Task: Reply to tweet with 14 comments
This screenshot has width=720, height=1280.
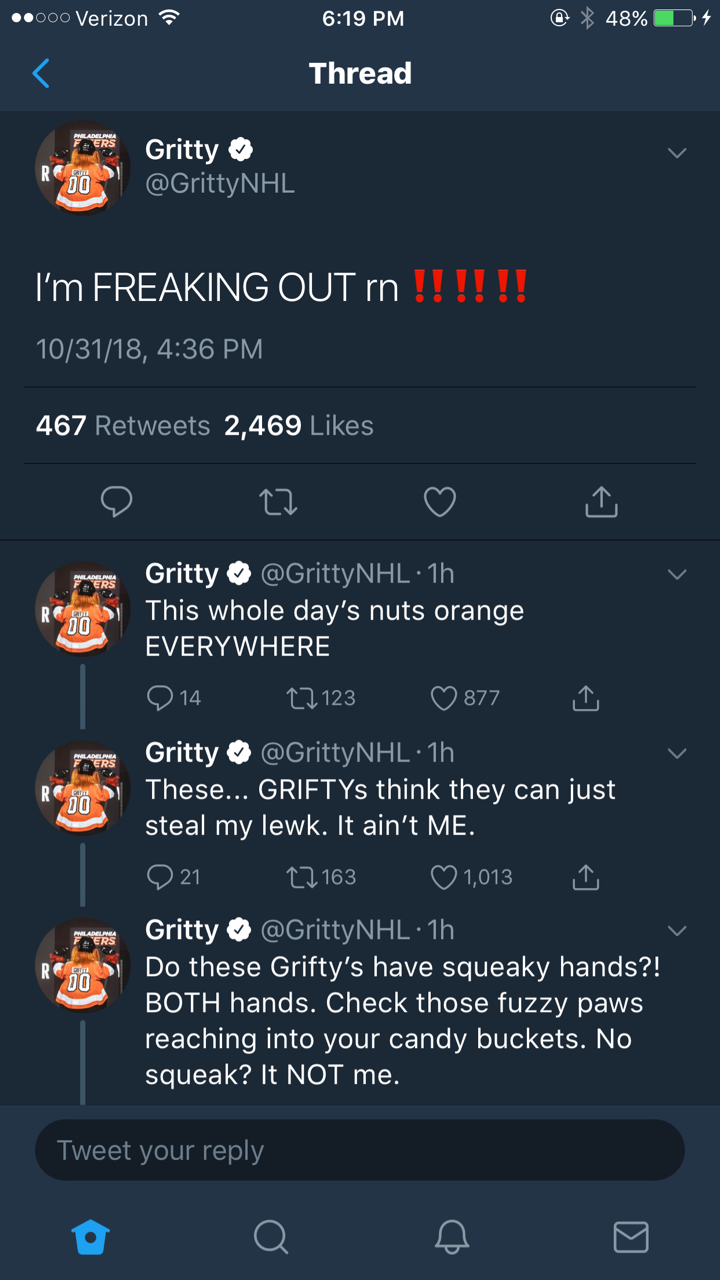Action: pos(161,698)
